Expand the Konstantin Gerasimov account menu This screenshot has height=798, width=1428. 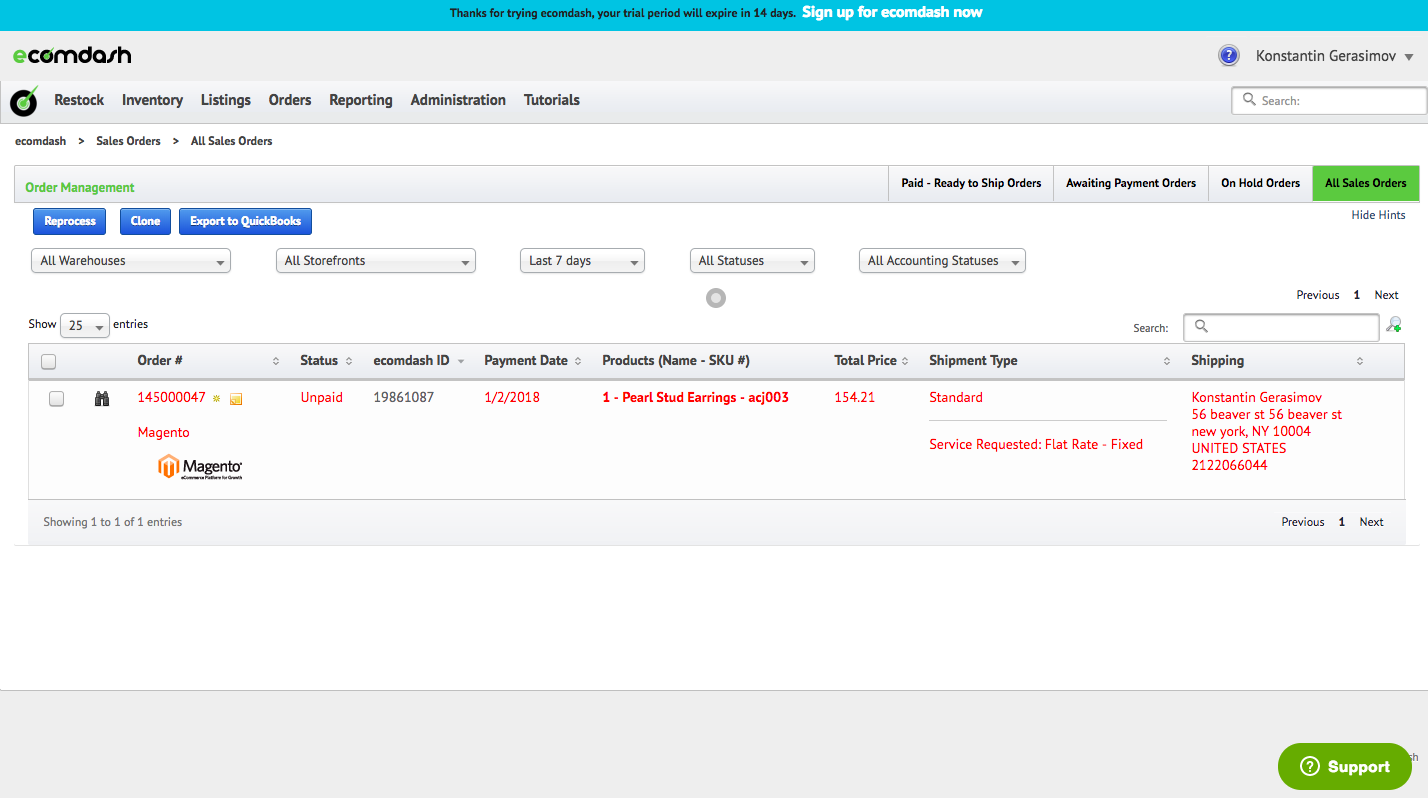pyautogui.click(x=1334, y=55)
